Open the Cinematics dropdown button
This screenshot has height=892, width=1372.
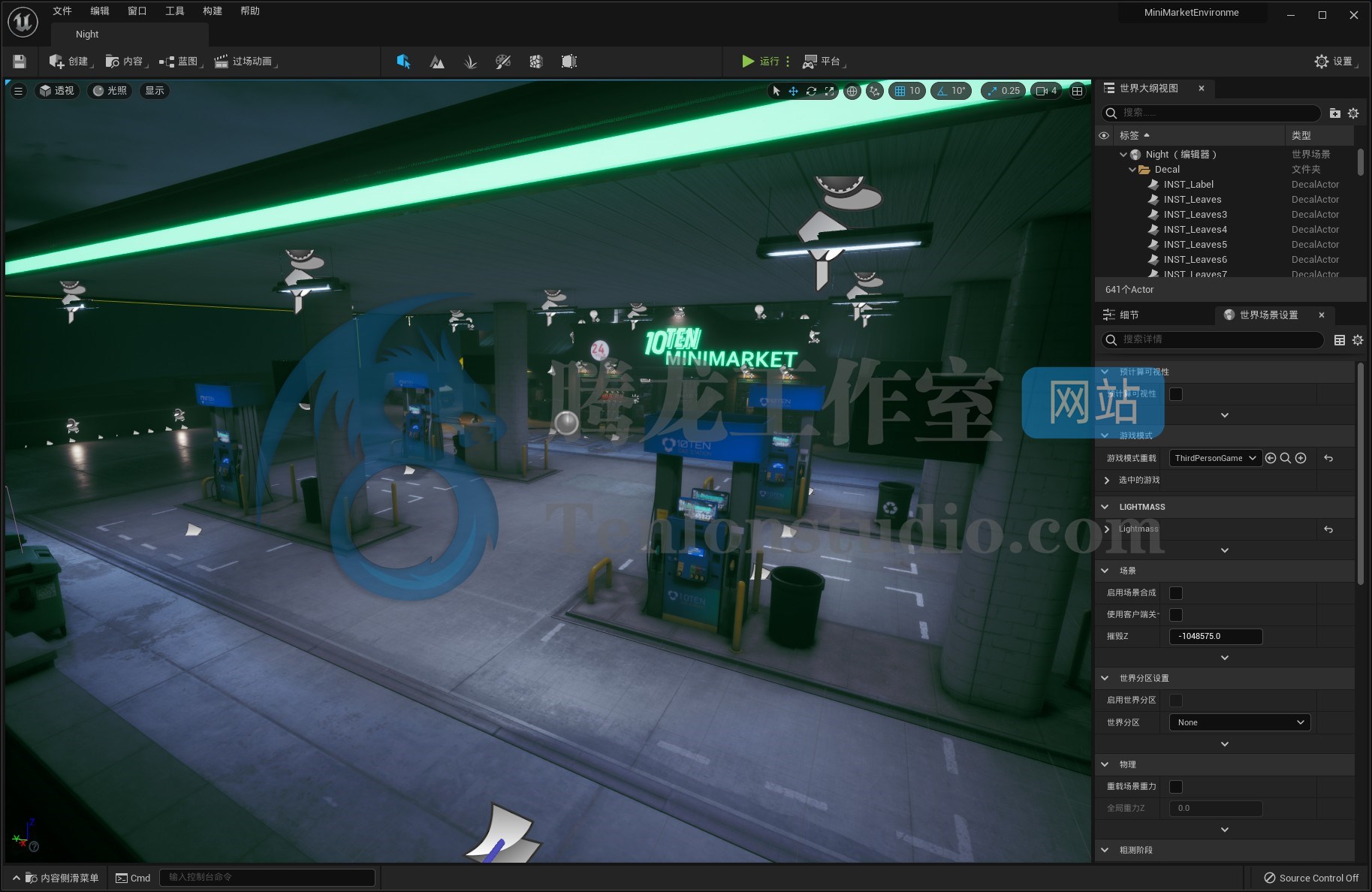245,62
